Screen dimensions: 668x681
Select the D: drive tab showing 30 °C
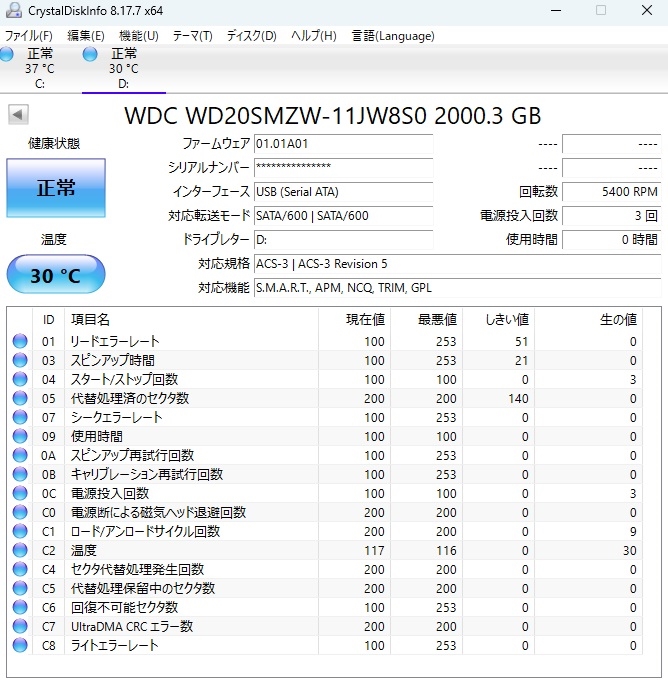coord(124,69)
